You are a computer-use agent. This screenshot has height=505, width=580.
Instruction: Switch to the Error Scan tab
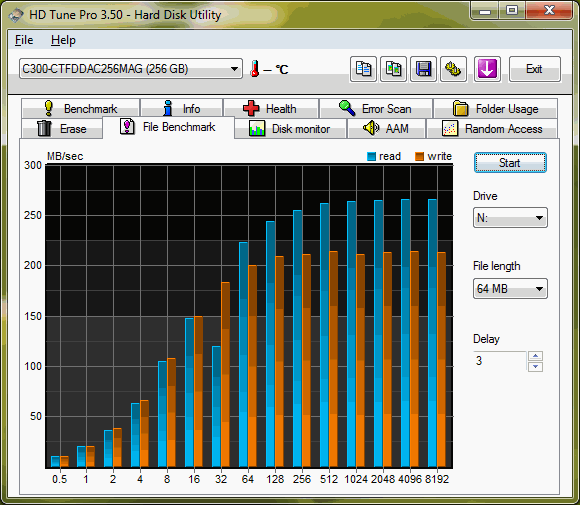[x=376, y=108]
